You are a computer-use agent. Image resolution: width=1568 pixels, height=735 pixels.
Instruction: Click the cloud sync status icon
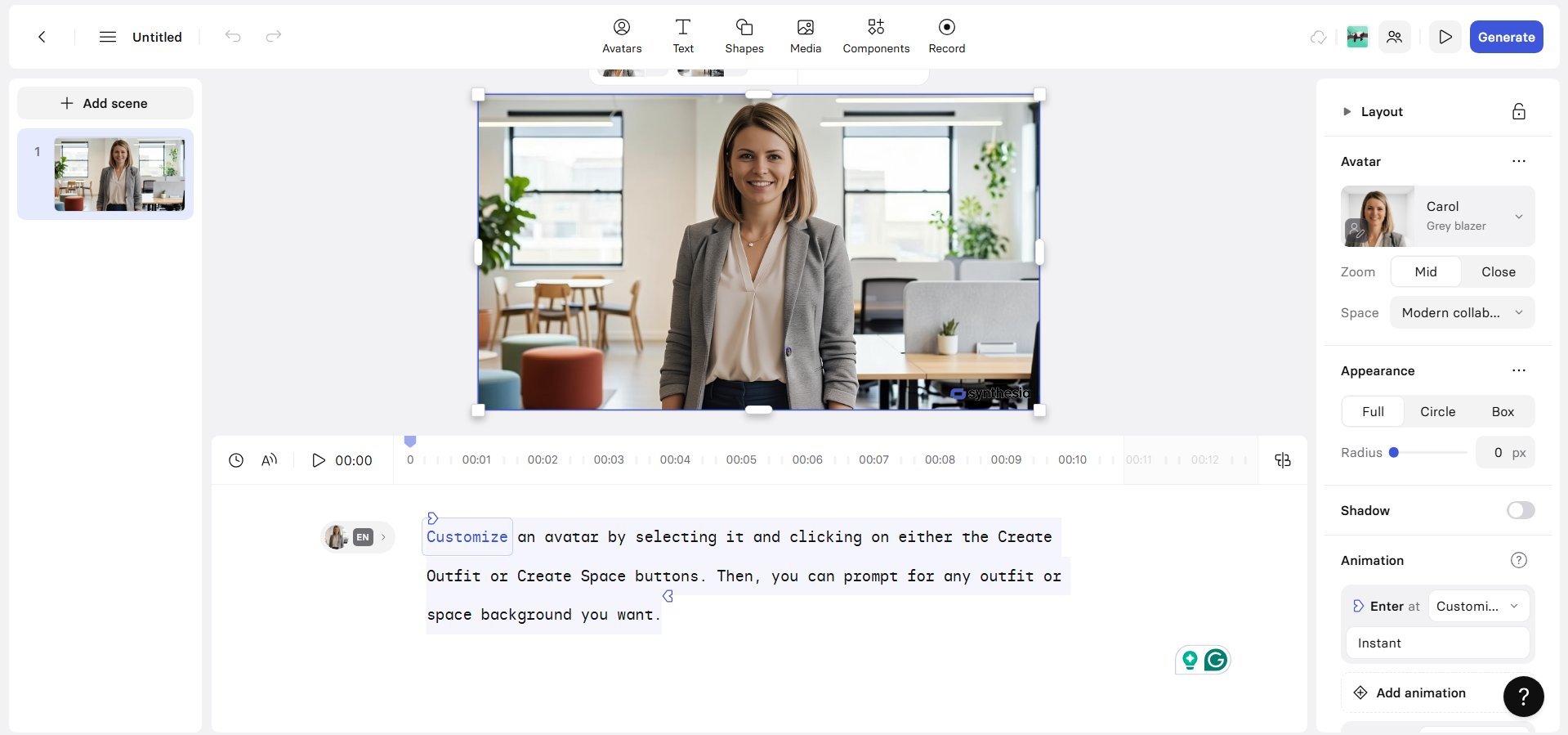tap(1318, 37)
